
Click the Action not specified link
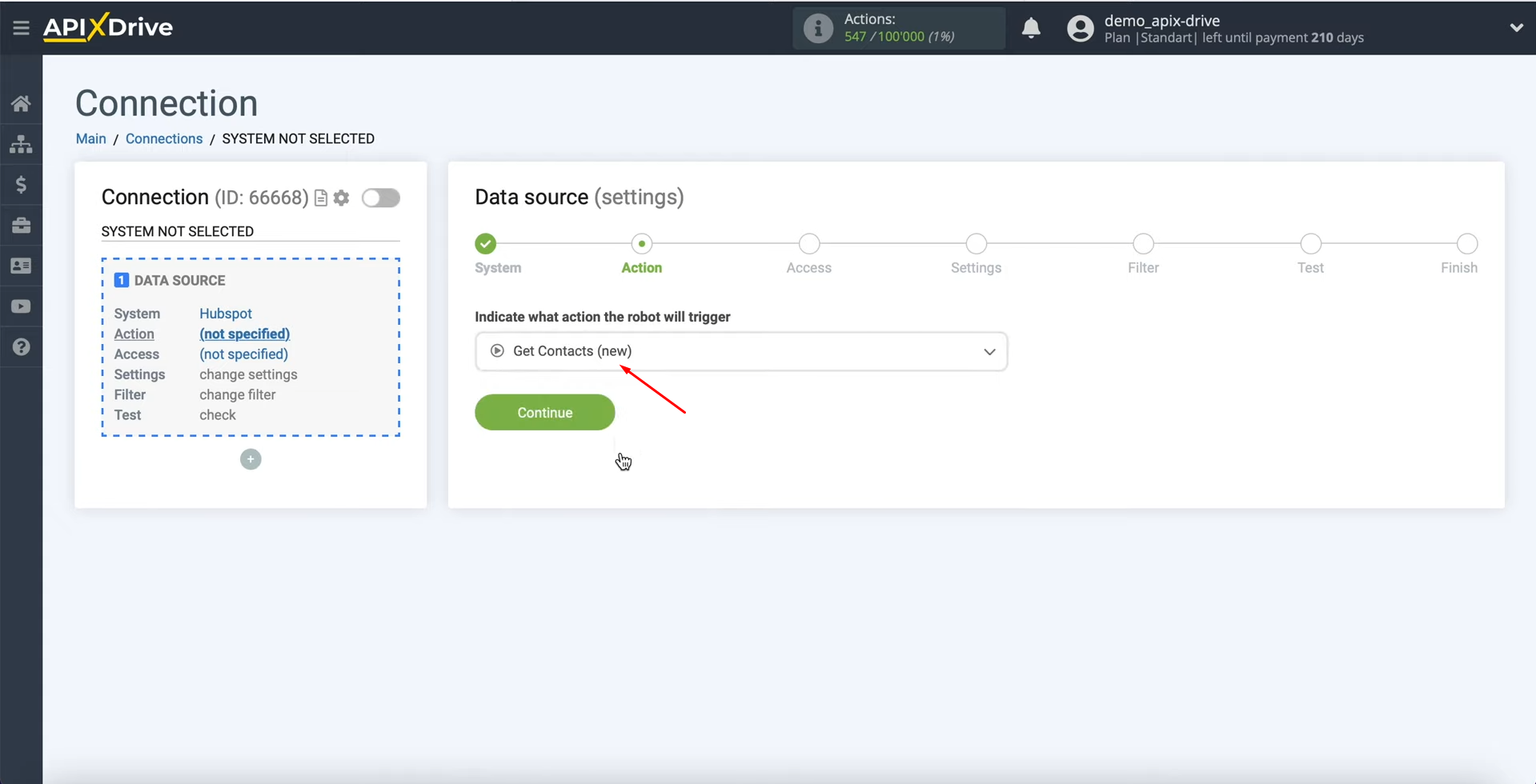click(x=243, y=334)
